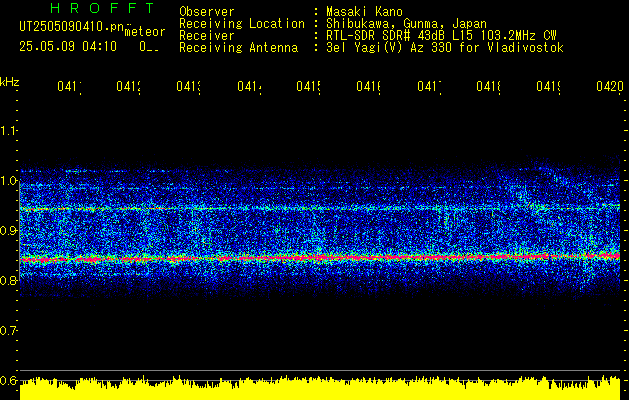
Task: Click the RTL-SDR 103.2MHz receiver text
Action: point(441,36)
